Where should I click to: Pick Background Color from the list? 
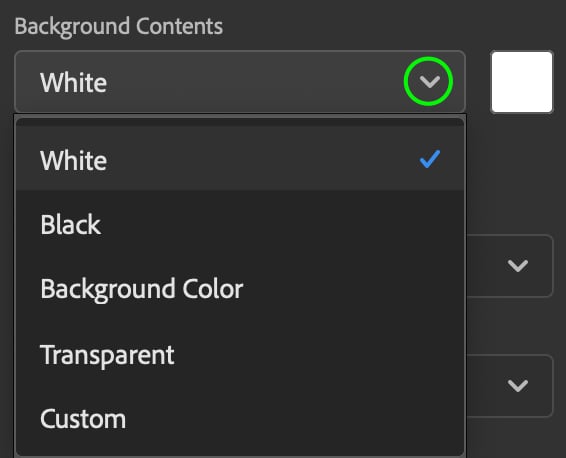click(x=240, y=289)
